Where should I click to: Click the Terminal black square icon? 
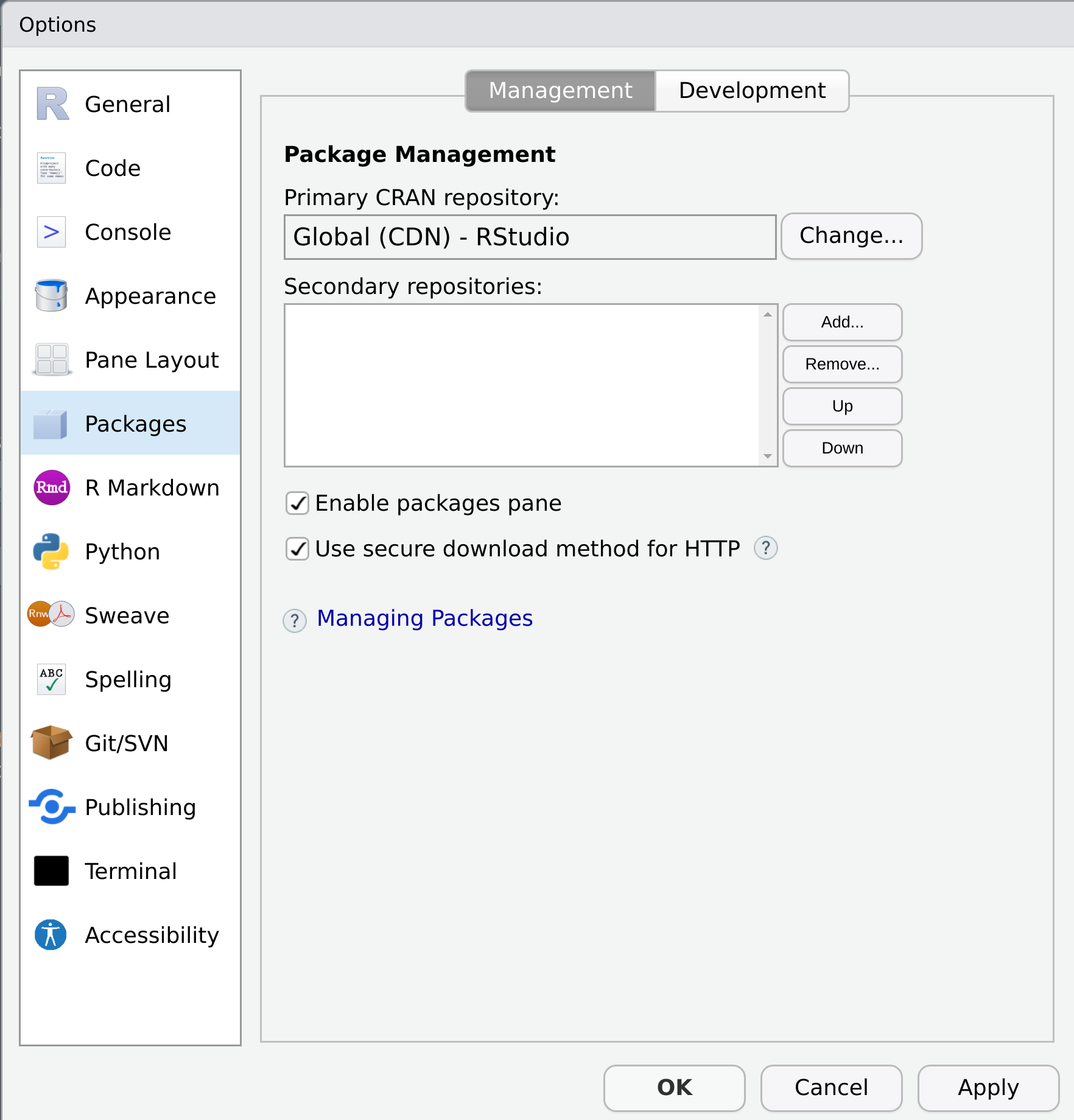point(51,871)
